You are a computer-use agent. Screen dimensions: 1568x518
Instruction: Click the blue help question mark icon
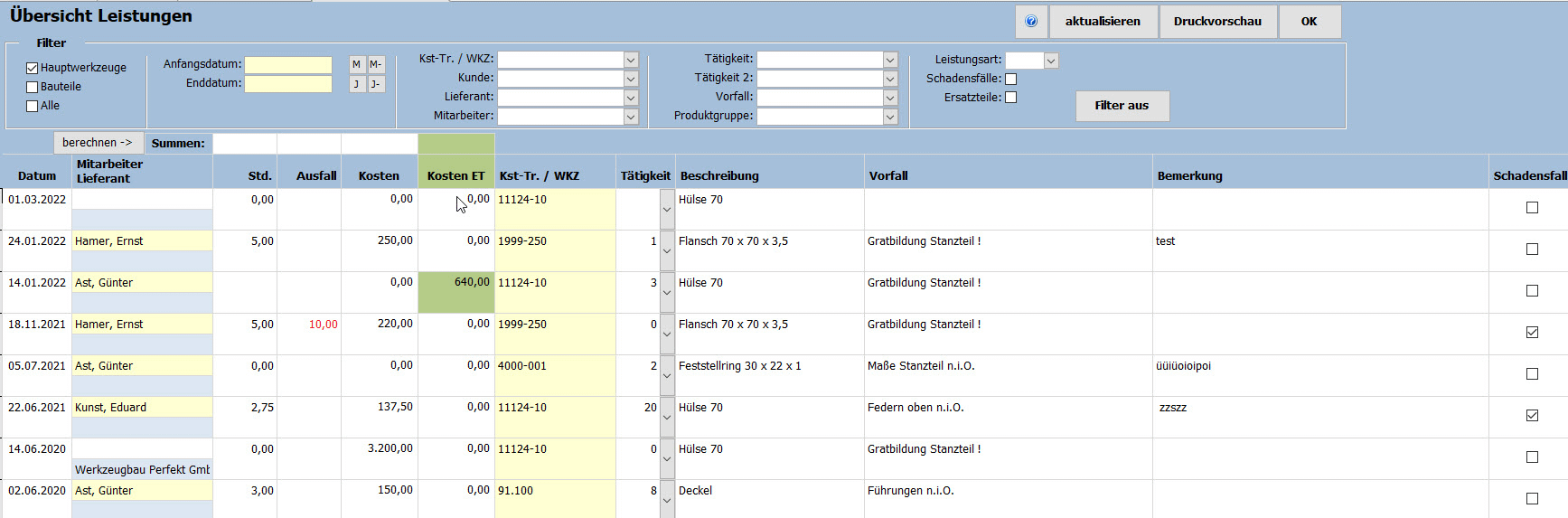[1031, 22]
